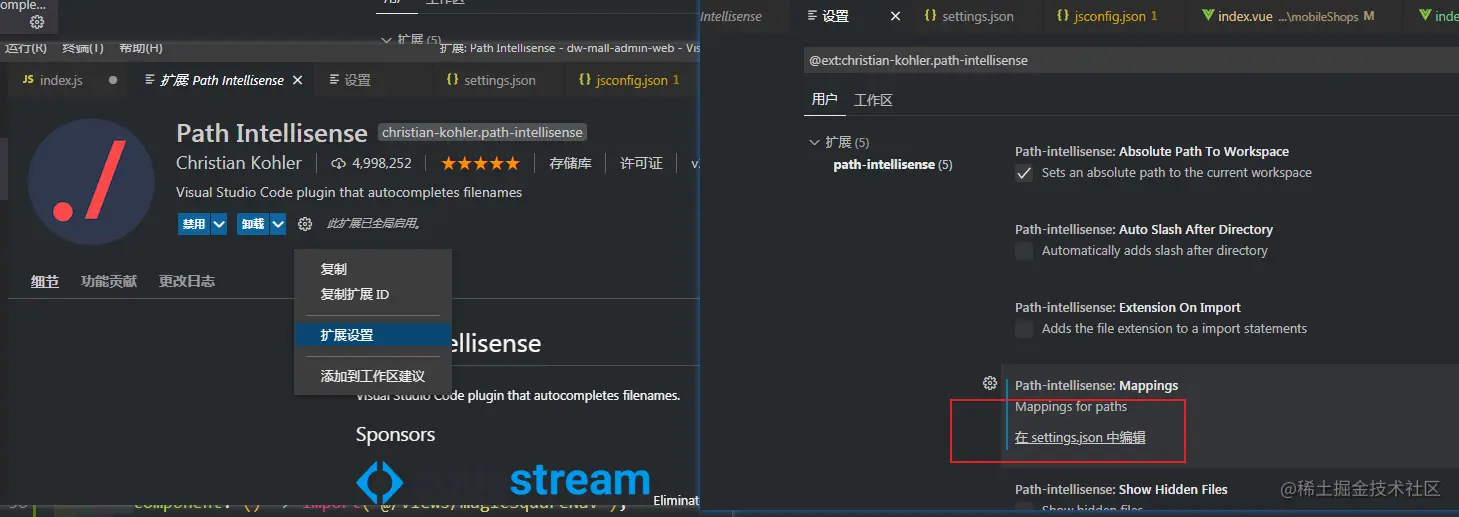Close the 扩展 Path Intellisense tab
Viewport: 1459px width, 517px height.
pyautogui.click(x=297, y=80)
